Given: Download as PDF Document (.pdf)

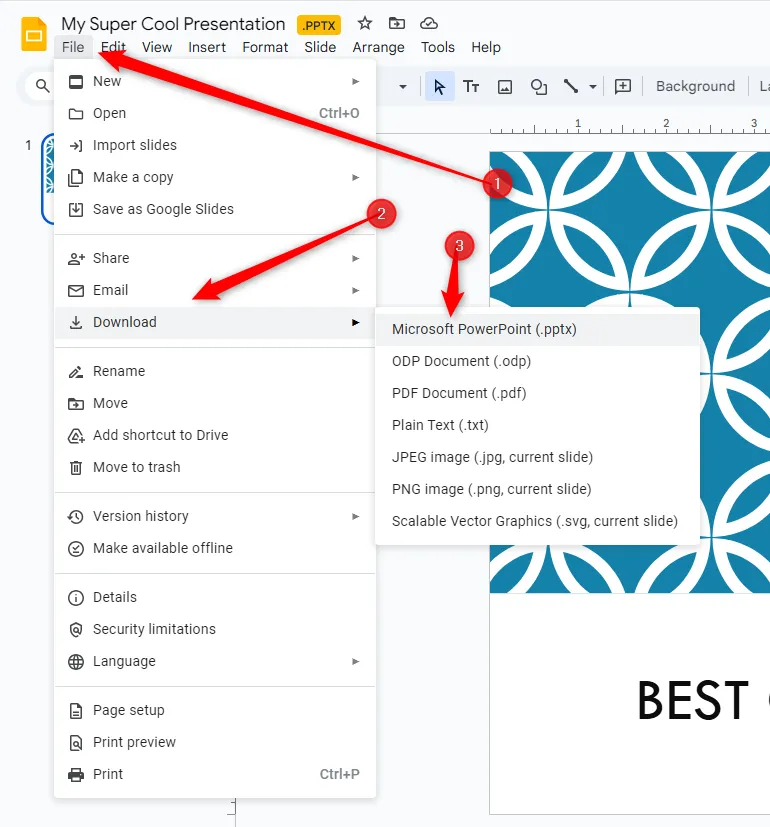Looking at the screenshot, I should tap(537, 393).
